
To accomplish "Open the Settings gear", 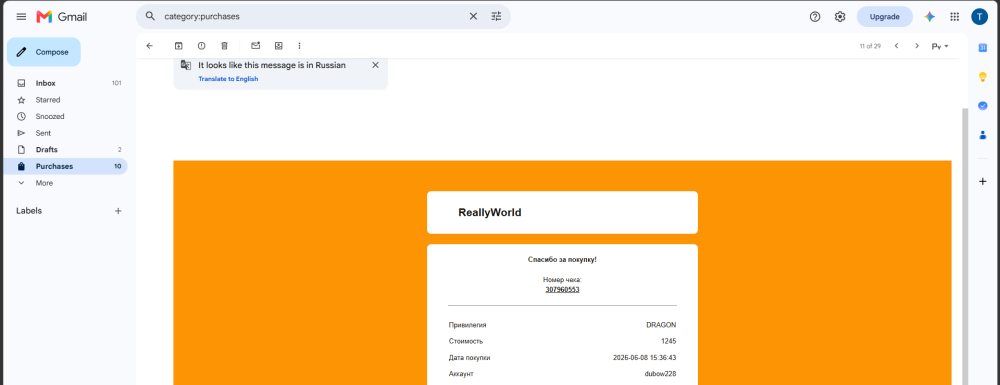I will [840, 17].
